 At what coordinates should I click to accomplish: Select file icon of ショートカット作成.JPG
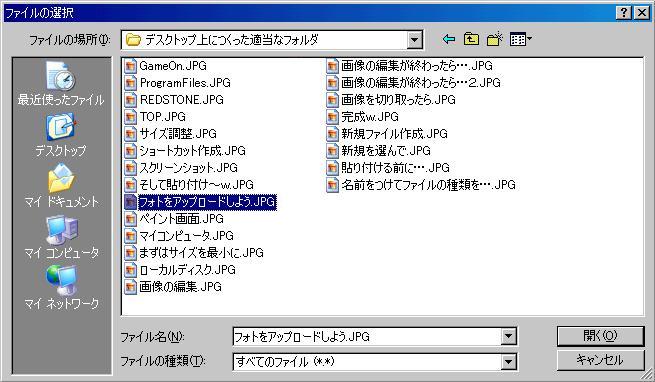tap(130, 150)
